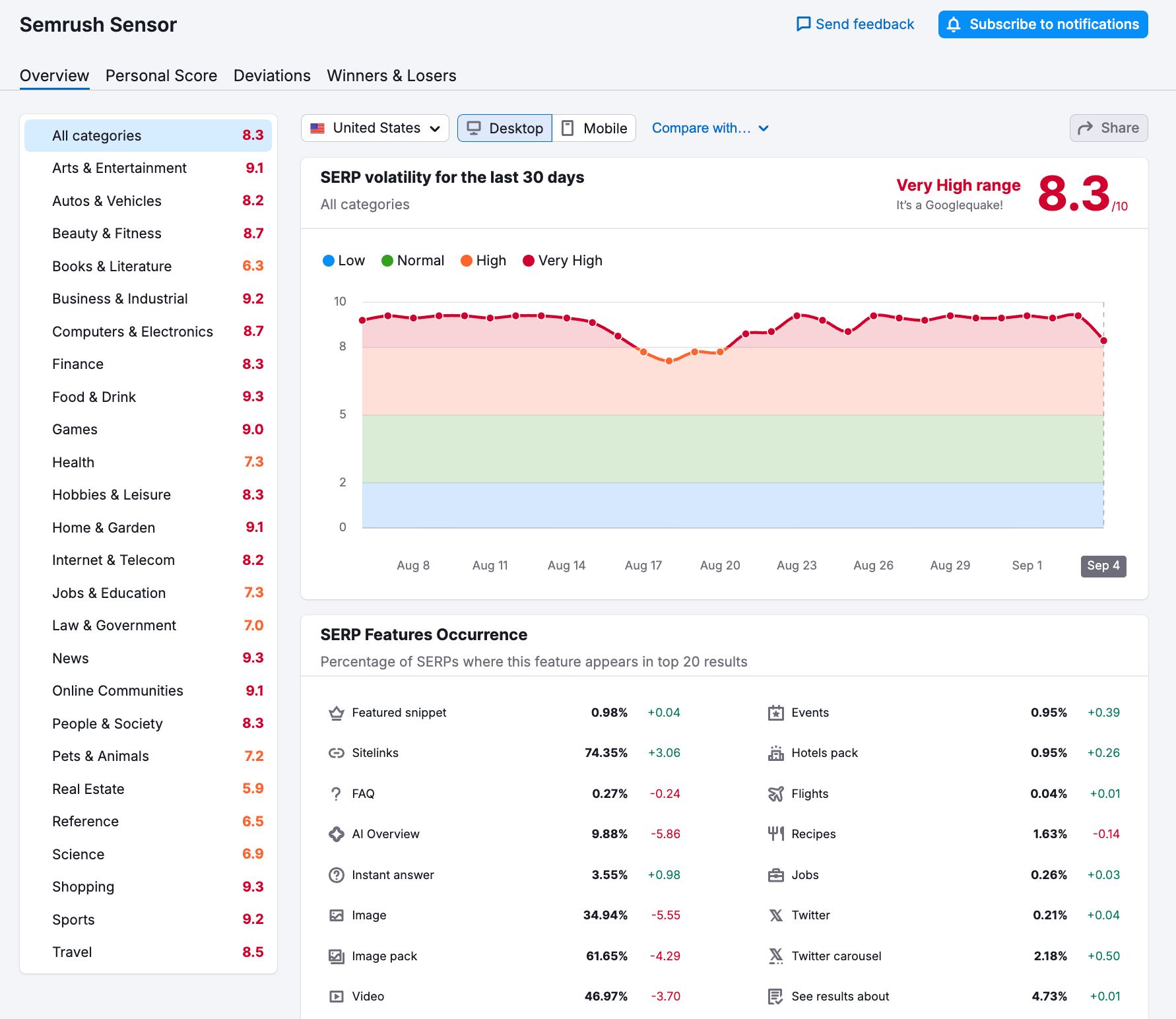The height and width of the screenshot is (1019, 1176).
Task: Click the Flights airplane icon
Action: pyautogui.click(x=776, y=794)
